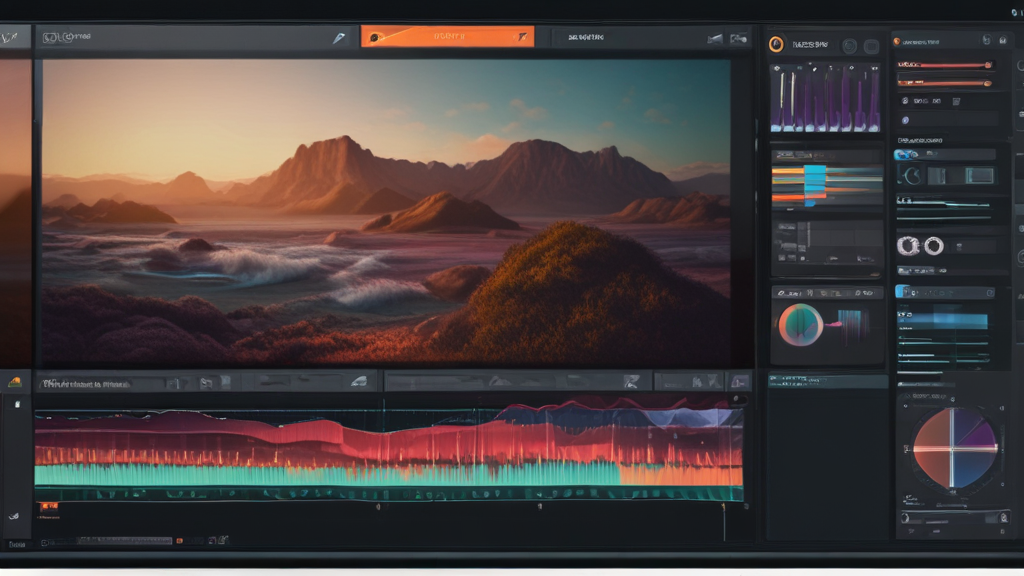
Task: Select the blue highlighted bar in the lower right list
Action: [943, 321]
